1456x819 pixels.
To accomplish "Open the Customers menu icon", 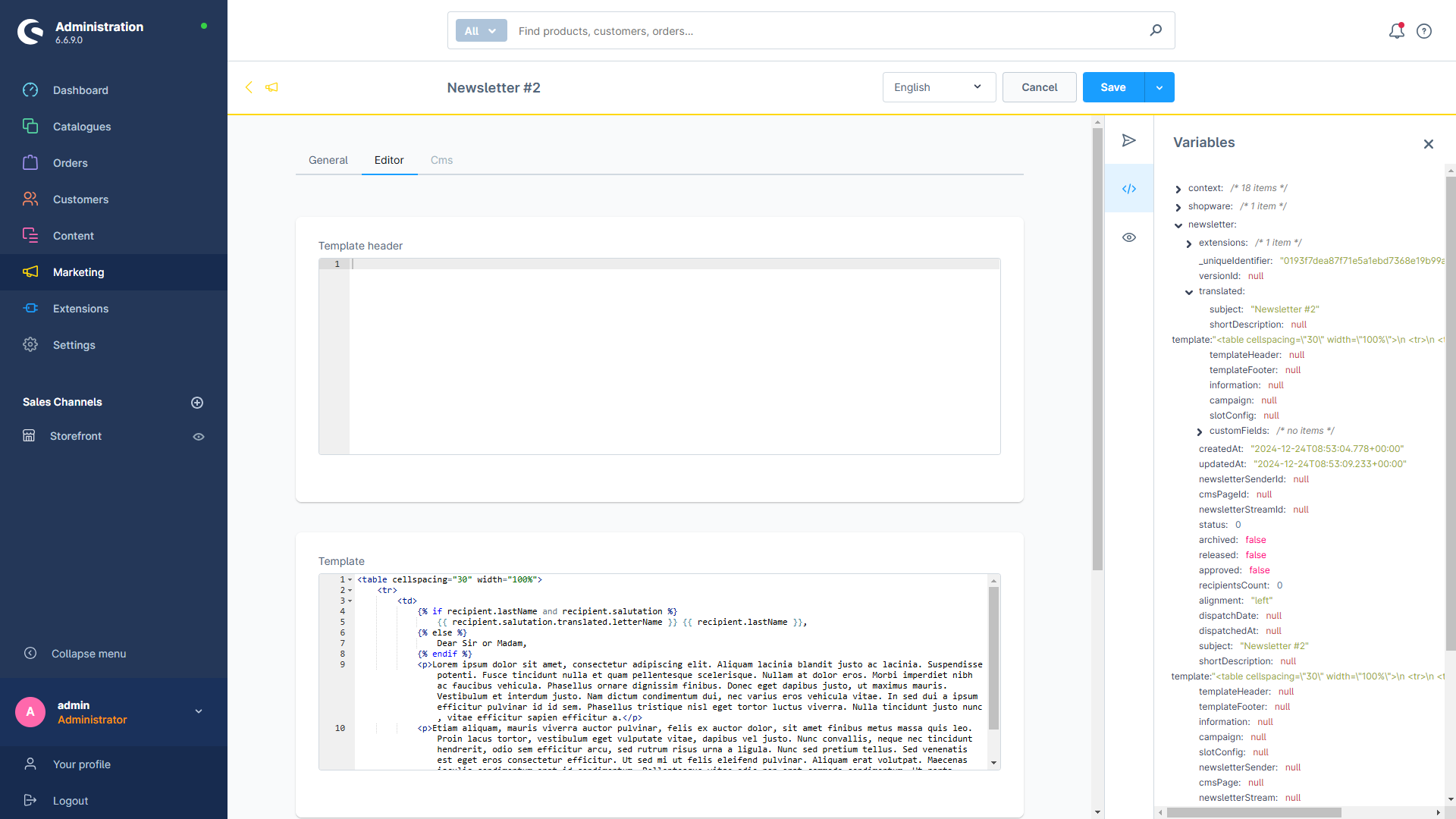I will 30,199.
